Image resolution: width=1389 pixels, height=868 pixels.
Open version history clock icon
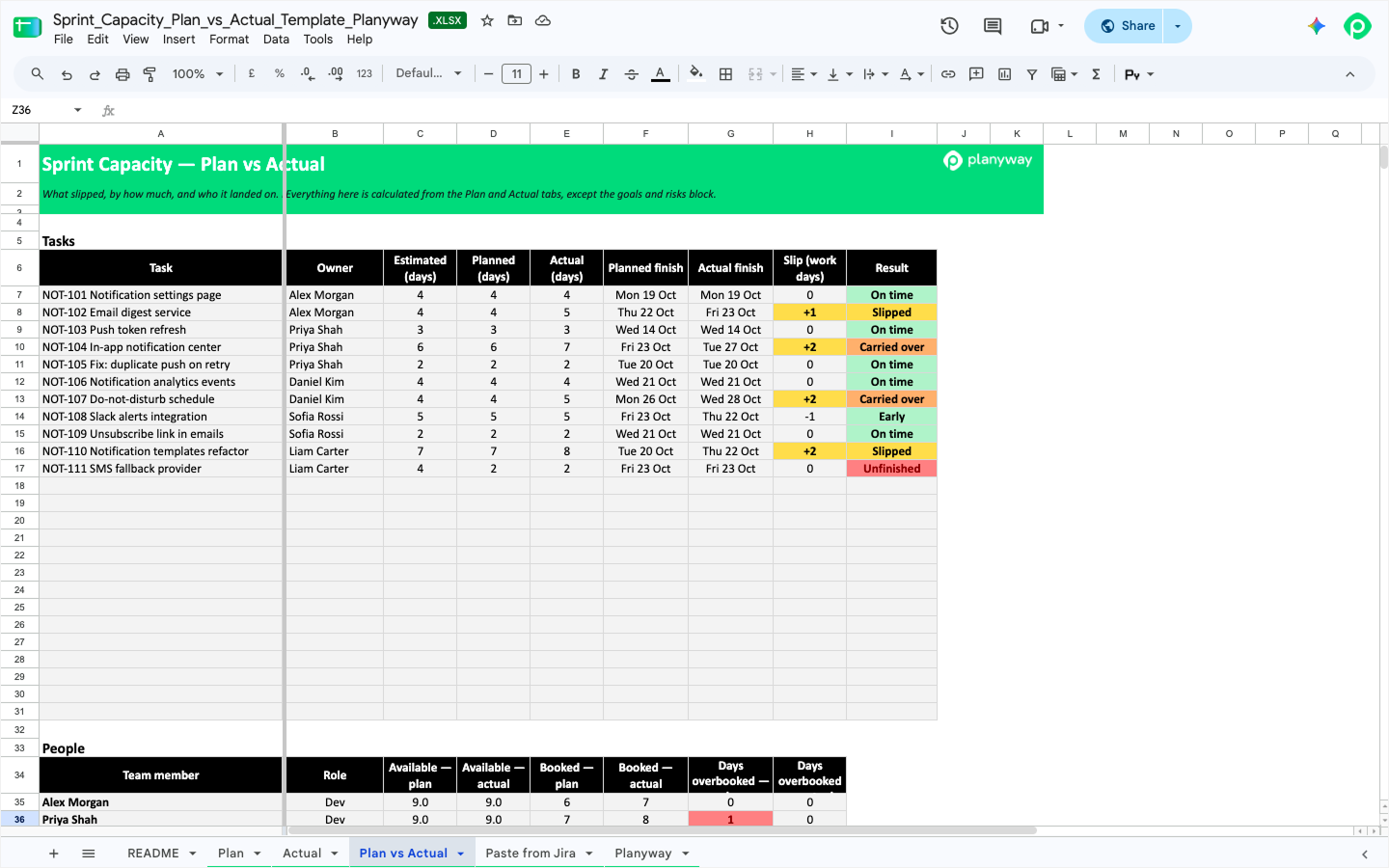tap(949, 26)
